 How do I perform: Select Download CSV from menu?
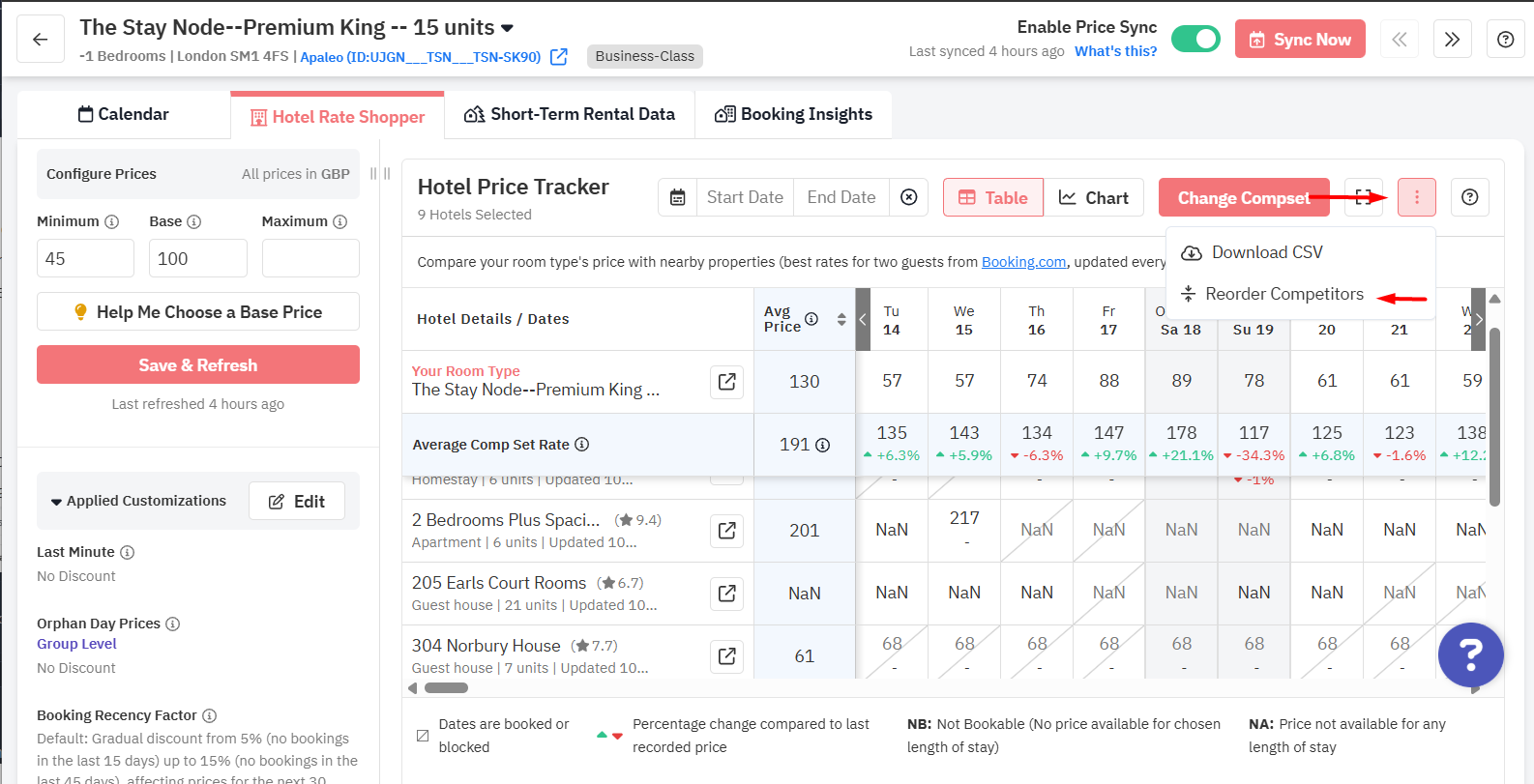click(x=1266, y=252)
